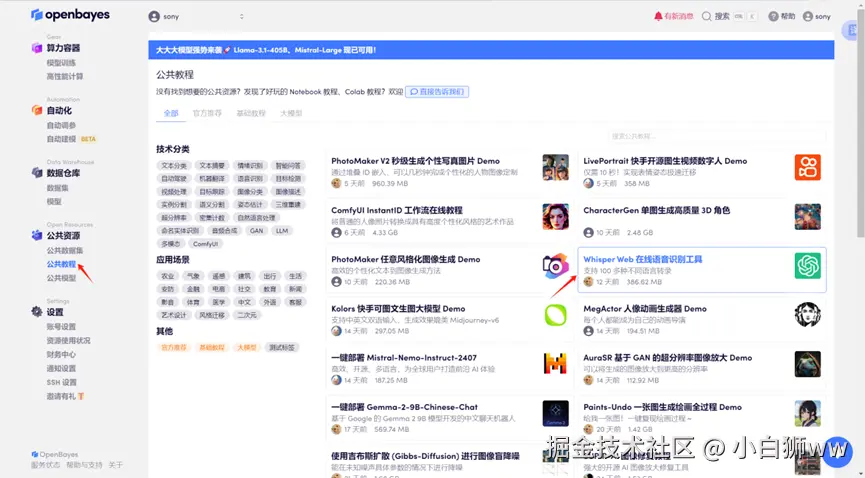Open 高性能计算 in the sidebar

coord(65,77)
